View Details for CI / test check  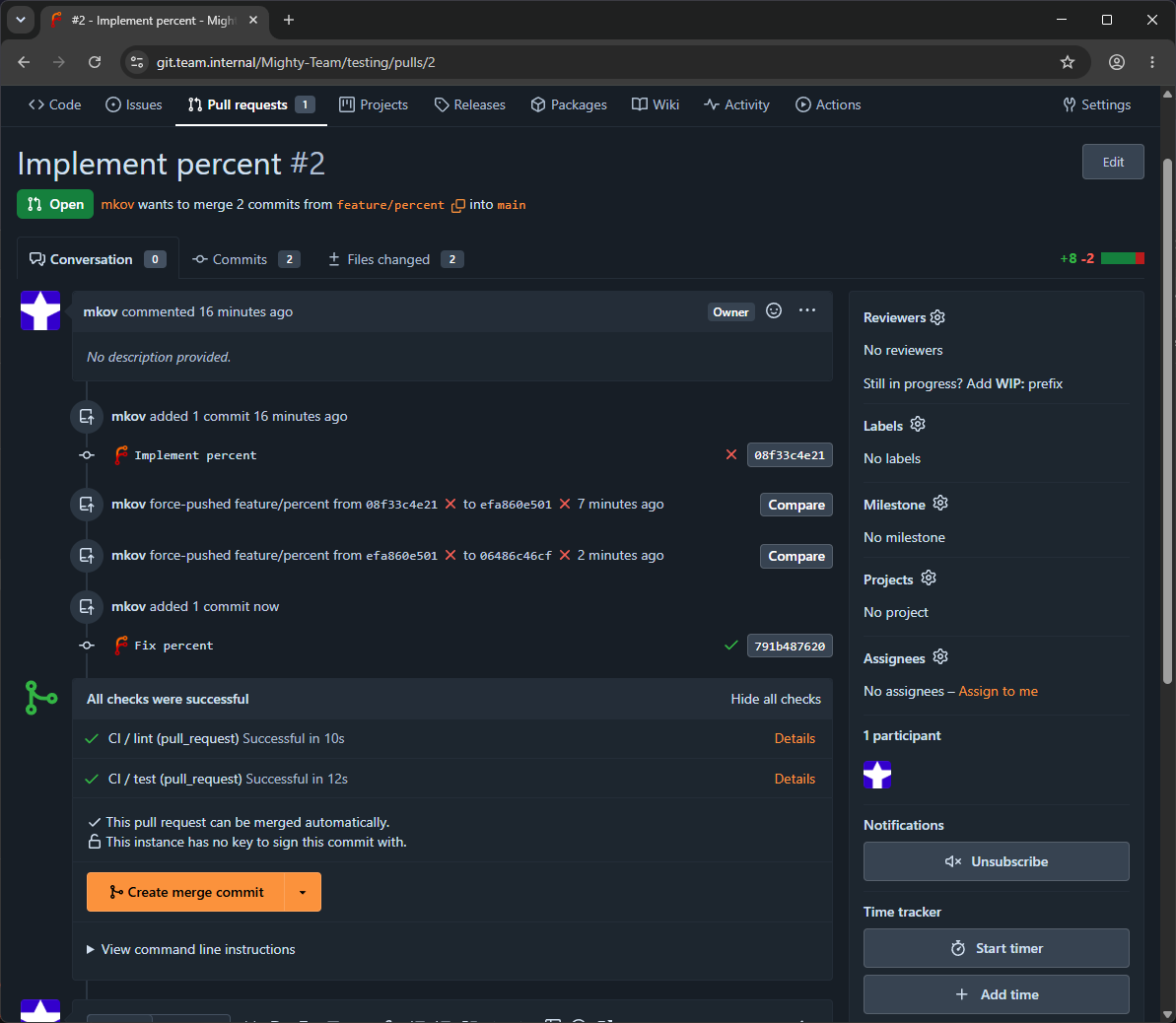(795, 779)
